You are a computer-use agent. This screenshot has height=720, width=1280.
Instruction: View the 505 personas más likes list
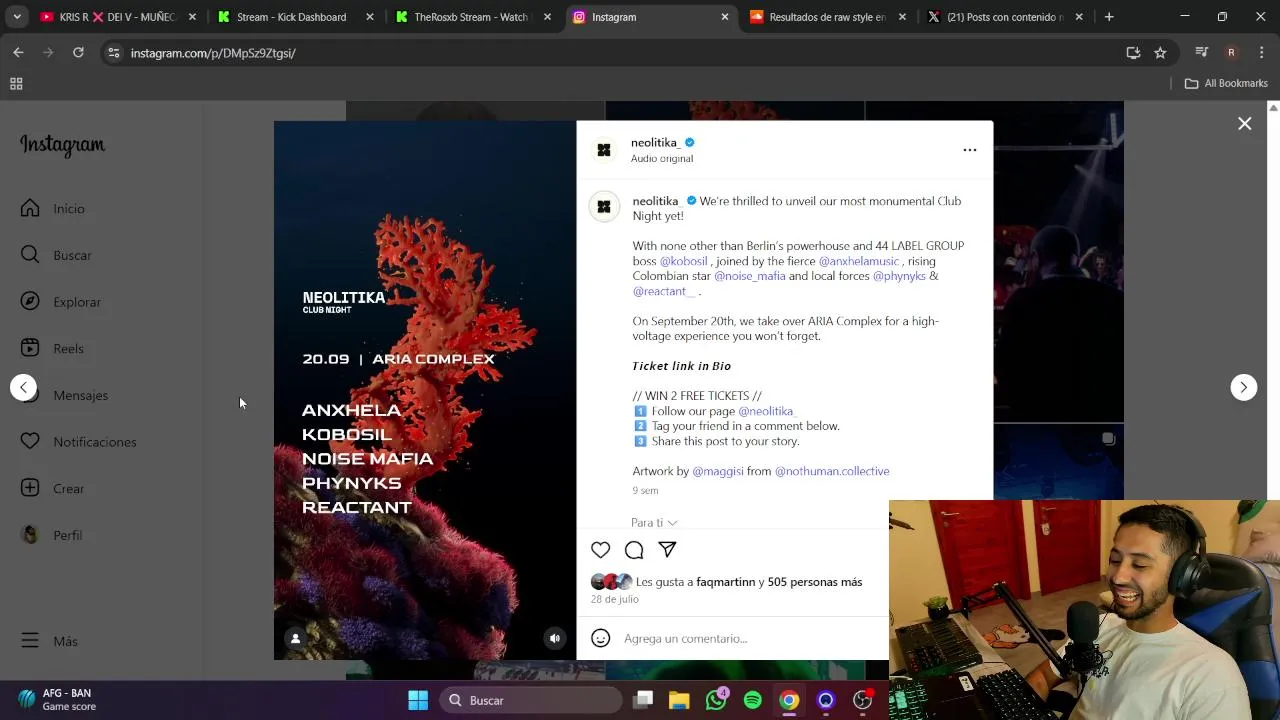(814, 582)
